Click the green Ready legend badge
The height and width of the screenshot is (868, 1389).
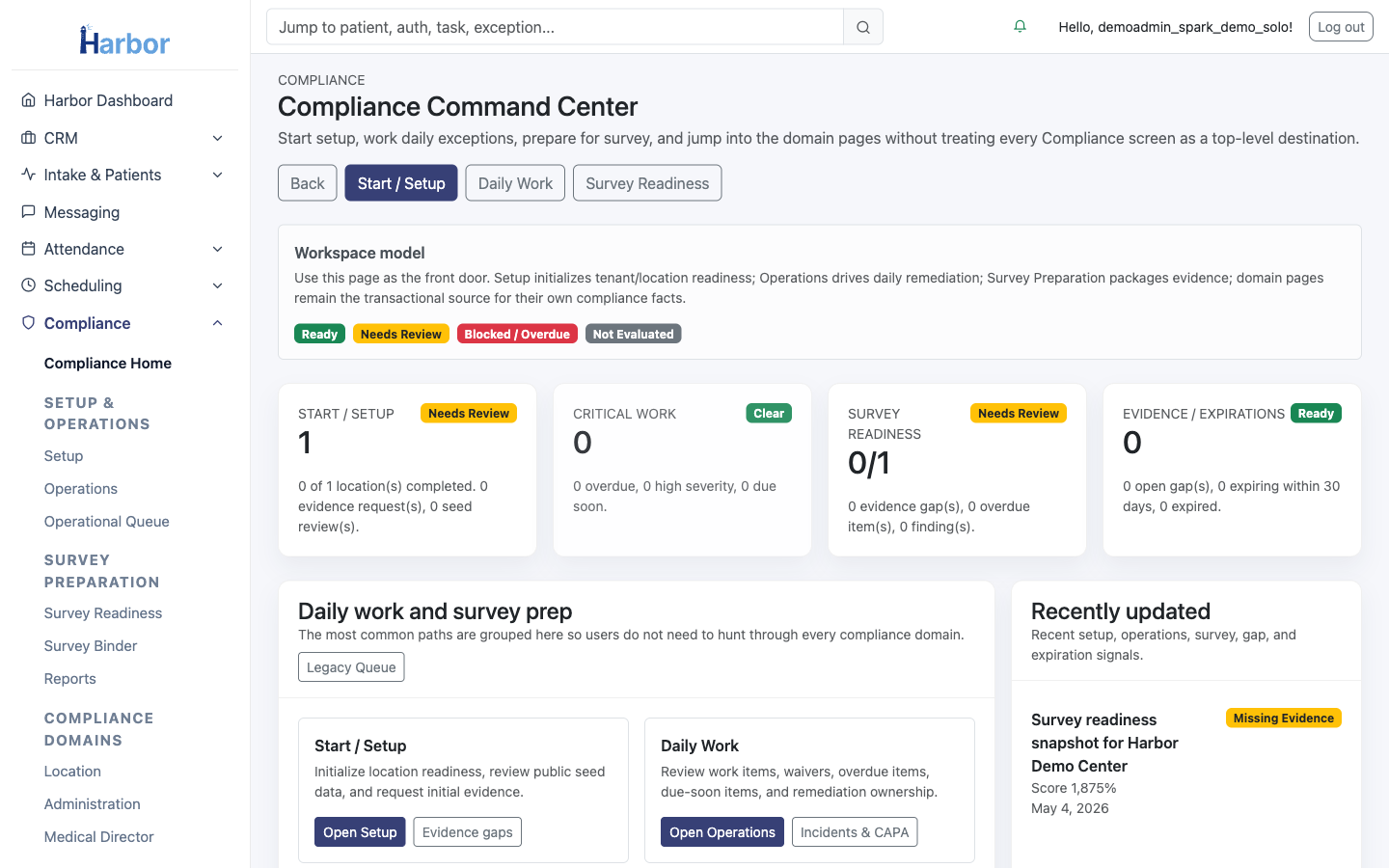tap(319, 334)
